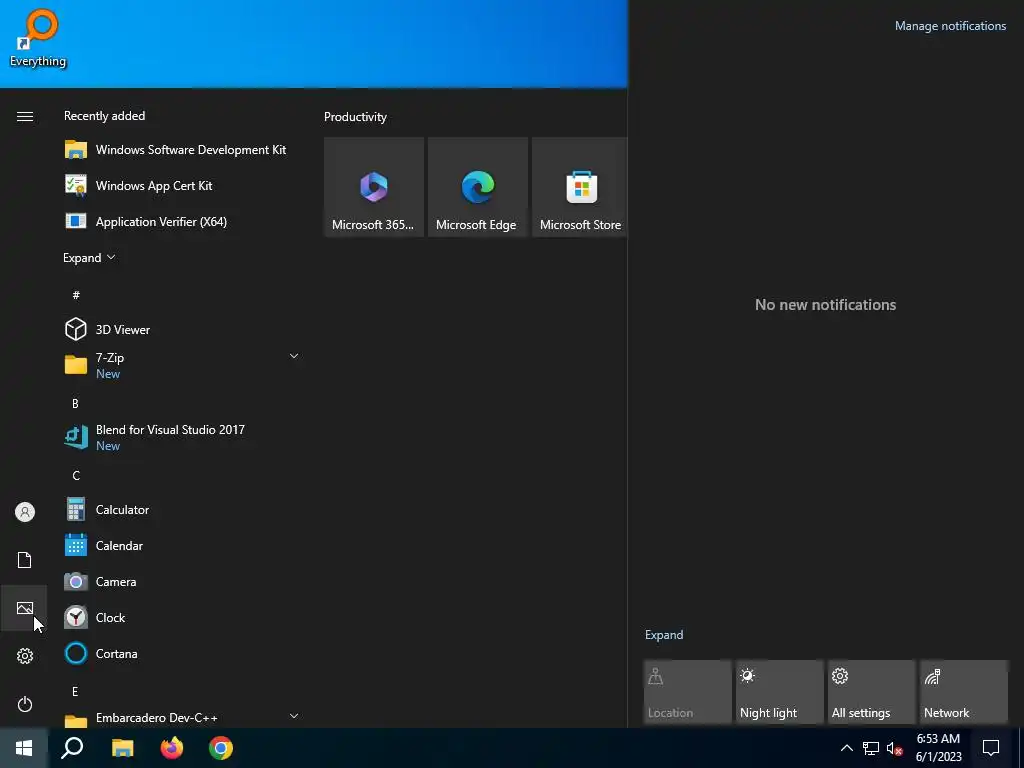Open taskbar Search
Viewport: 1024px width, 768px height.
click(x=72, y=748)
